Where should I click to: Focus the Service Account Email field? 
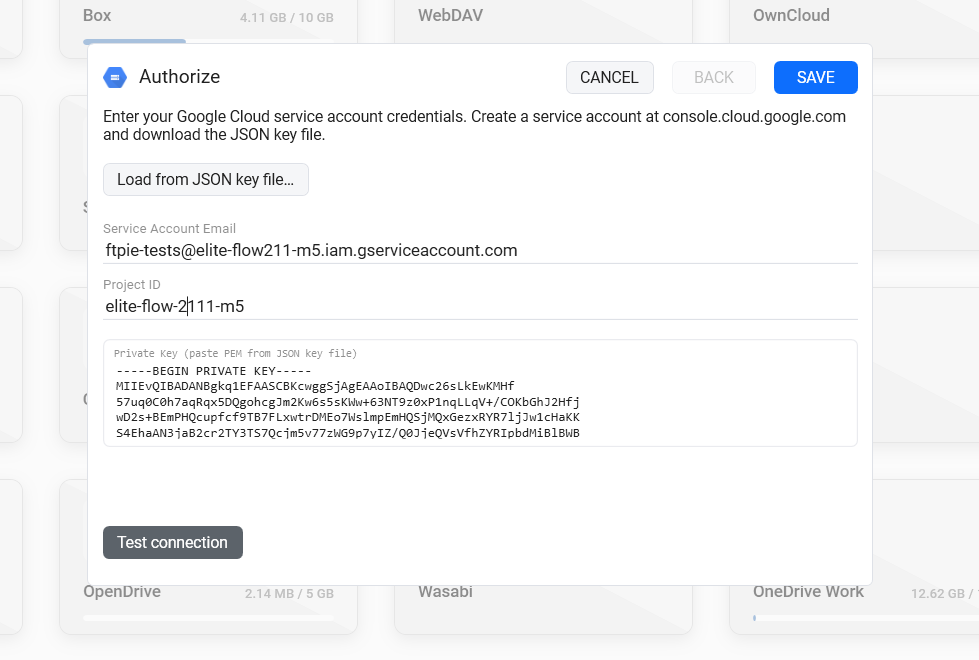coord(480,250)
